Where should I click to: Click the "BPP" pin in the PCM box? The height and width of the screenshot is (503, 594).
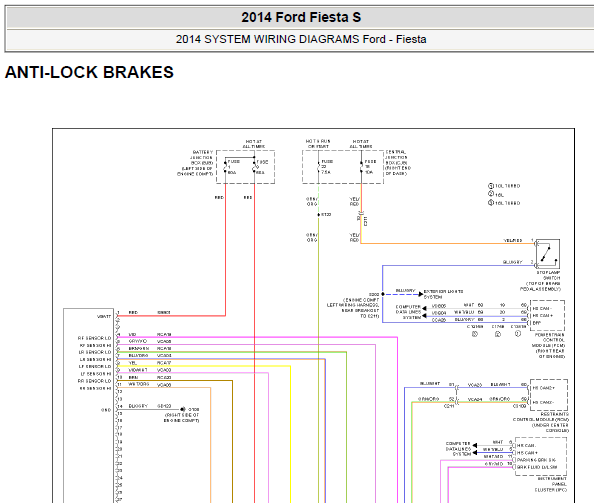point(537,323)
